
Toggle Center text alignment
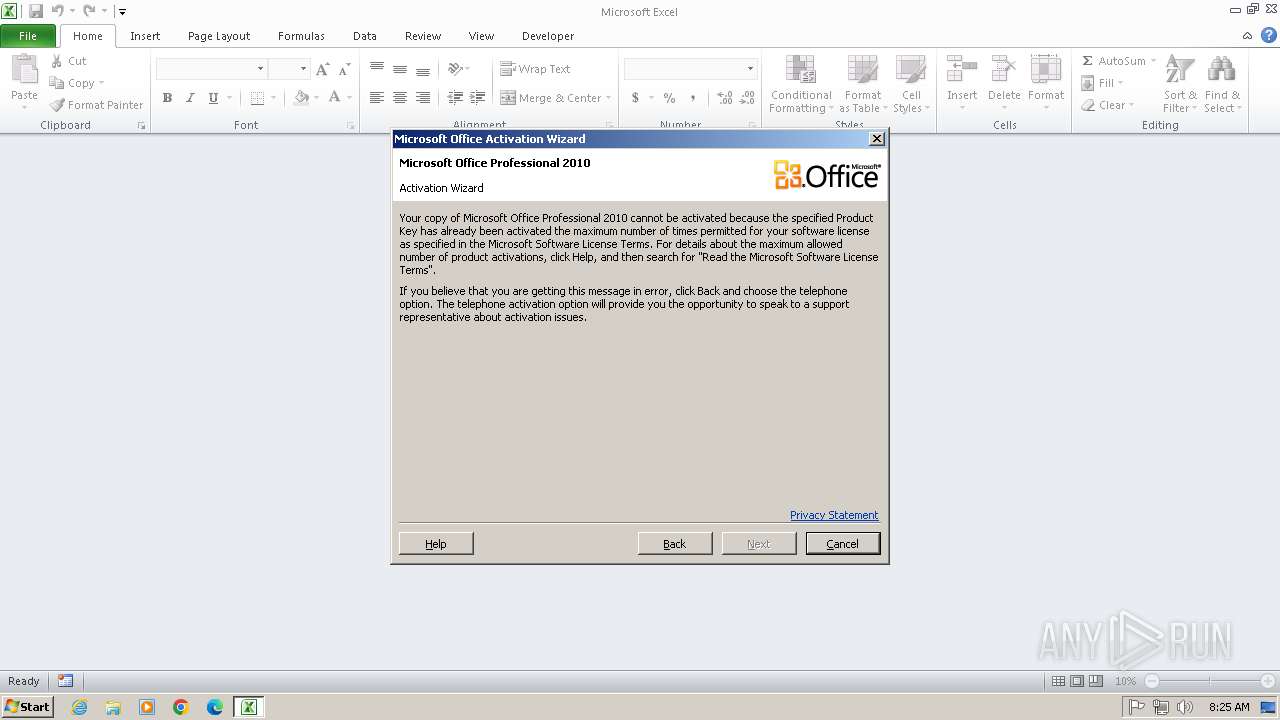point(400,98)
